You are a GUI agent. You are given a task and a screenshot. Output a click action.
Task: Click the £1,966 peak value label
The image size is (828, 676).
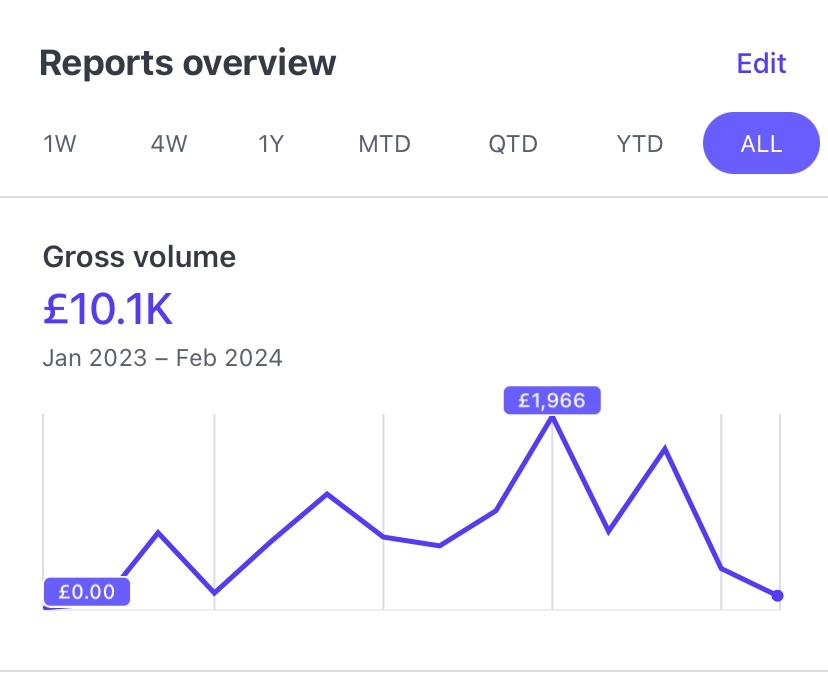tap(552, 400)
